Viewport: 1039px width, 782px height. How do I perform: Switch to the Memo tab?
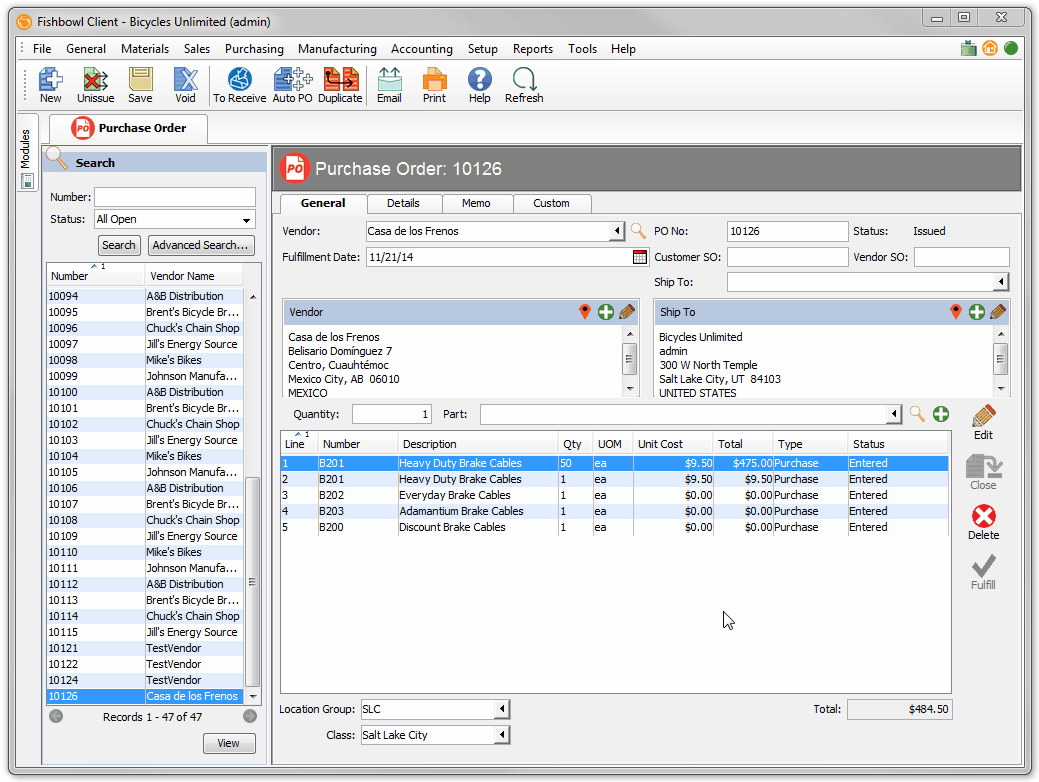(476, 203)
